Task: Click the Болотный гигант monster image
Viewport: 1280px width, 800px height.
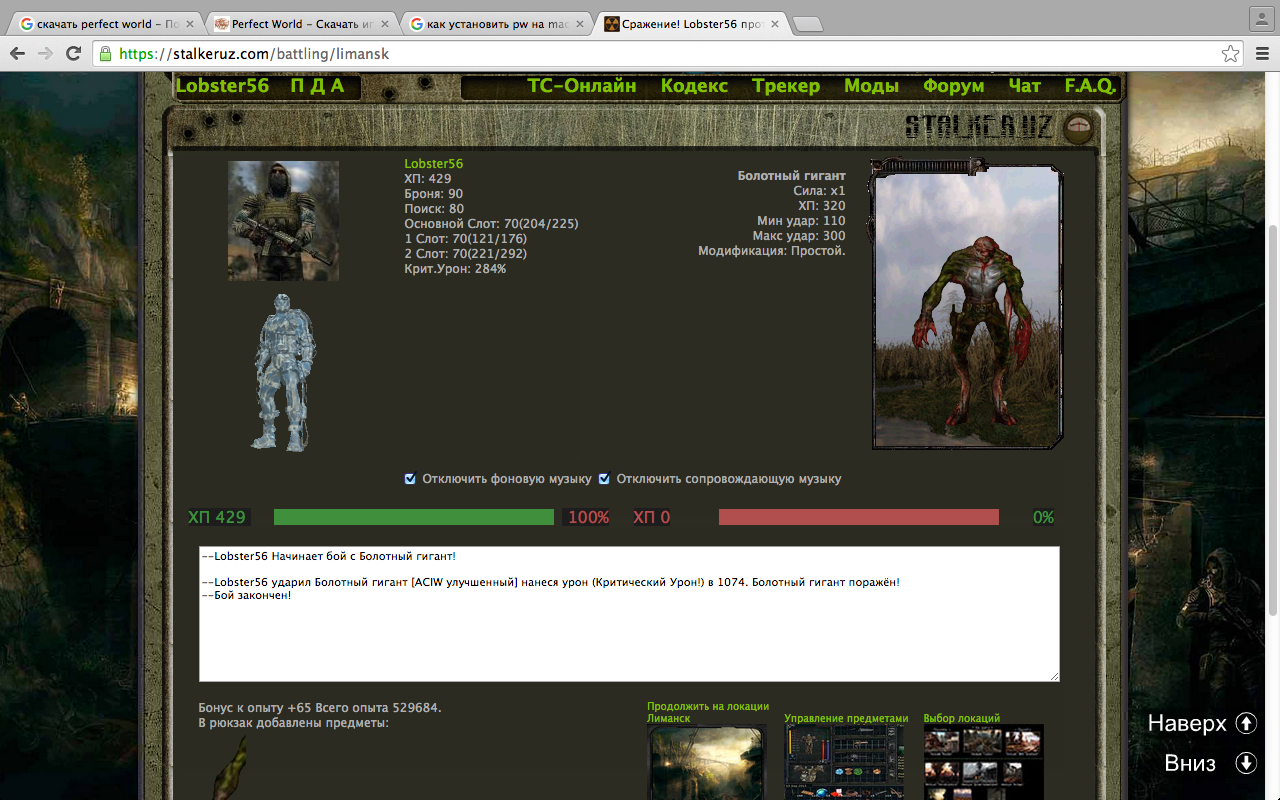Action: click(x=966, y=308)
